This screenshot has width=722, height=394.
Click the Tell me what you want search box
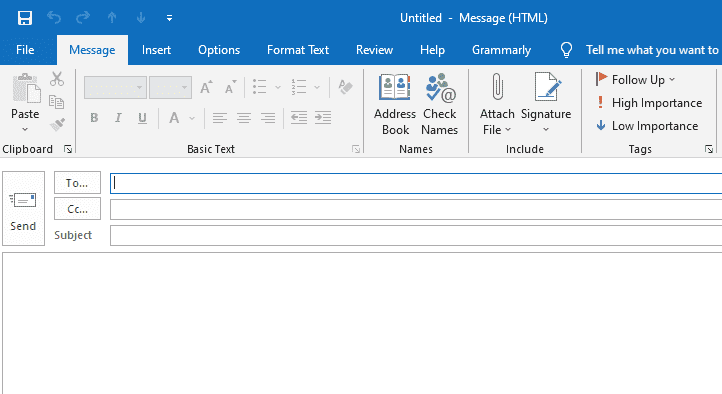pos(652,50)
